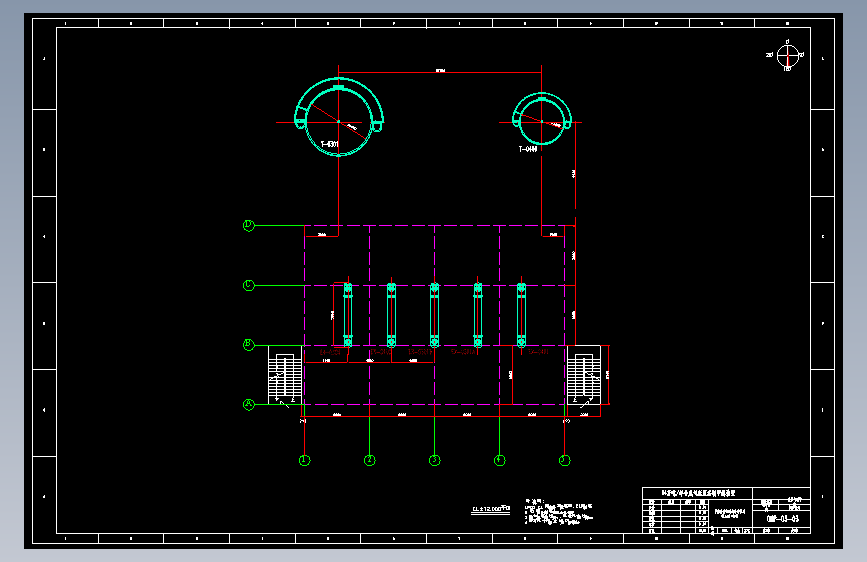
Task: Select the right staircase symbol
Action: coord(584,375)
